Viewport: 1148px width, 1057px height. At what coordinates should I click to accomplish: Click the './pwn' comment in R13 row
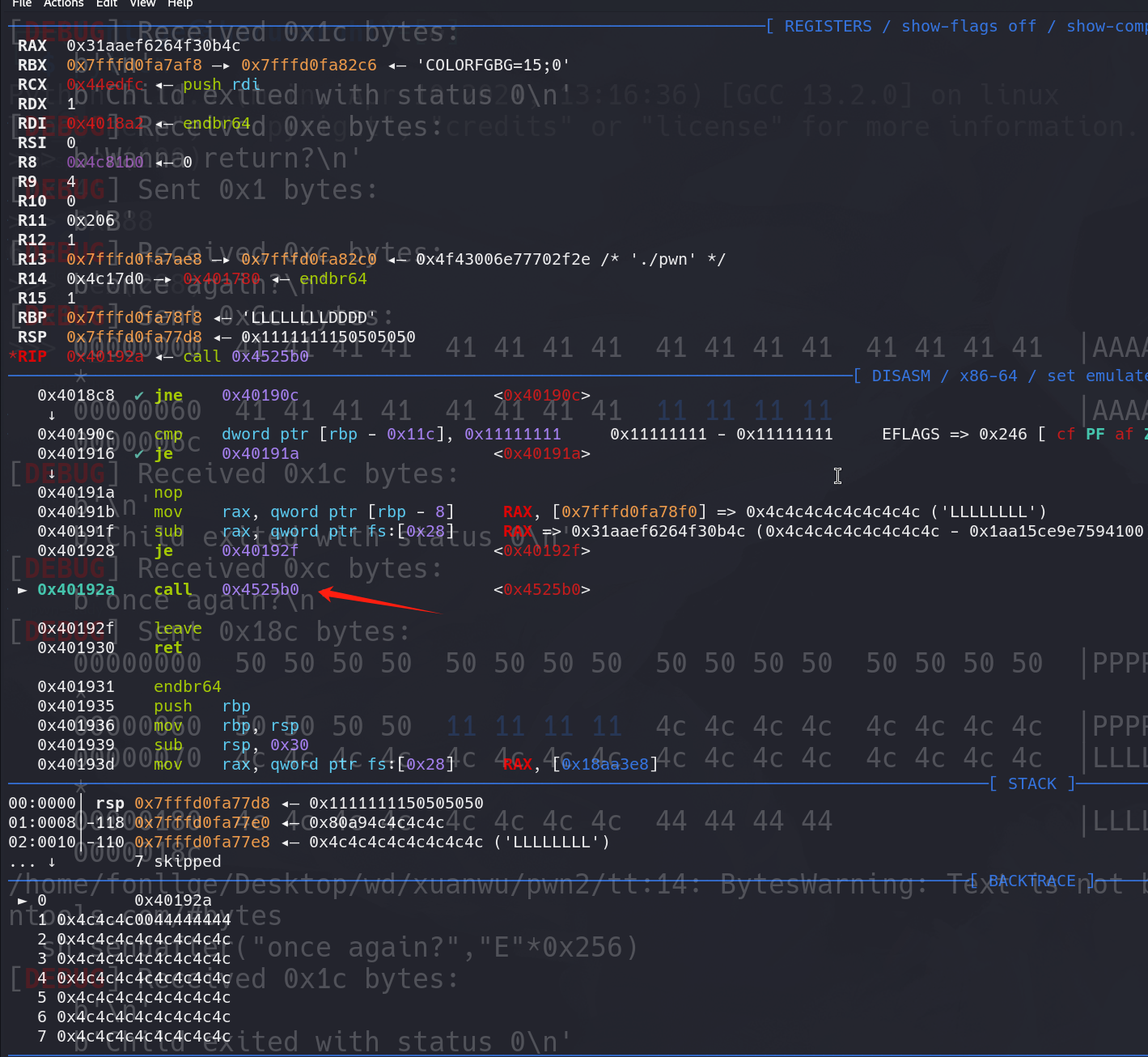click(x=663, y=259)
